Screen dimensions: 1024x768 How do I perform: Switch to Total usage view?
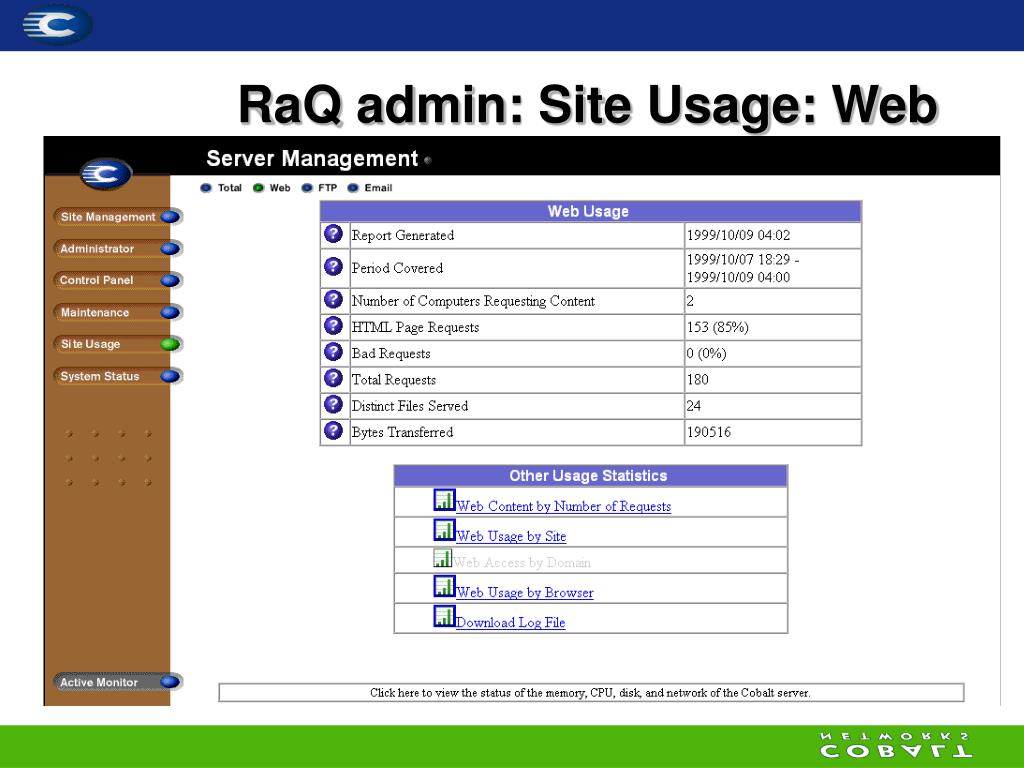(229, 188)
